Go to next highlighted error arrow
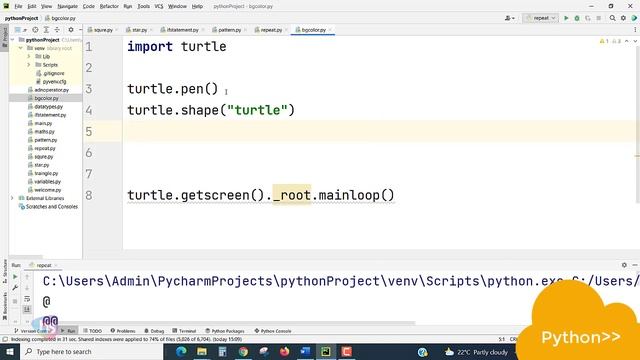 tap(635, 41)
